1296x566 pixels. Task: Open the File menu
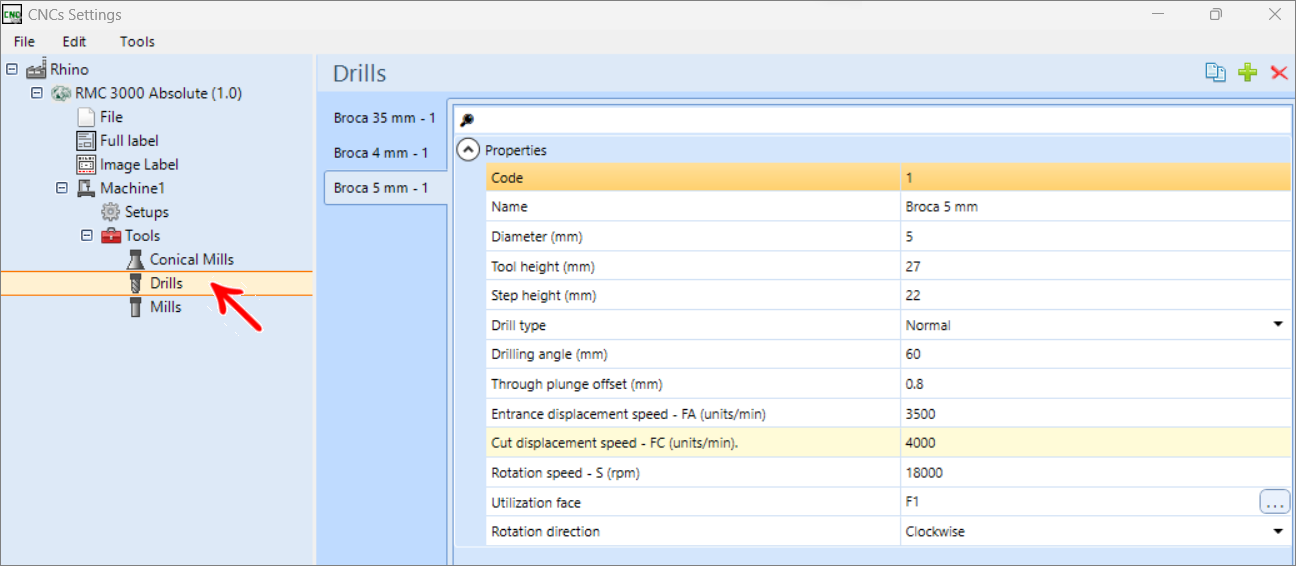(24, 41)
